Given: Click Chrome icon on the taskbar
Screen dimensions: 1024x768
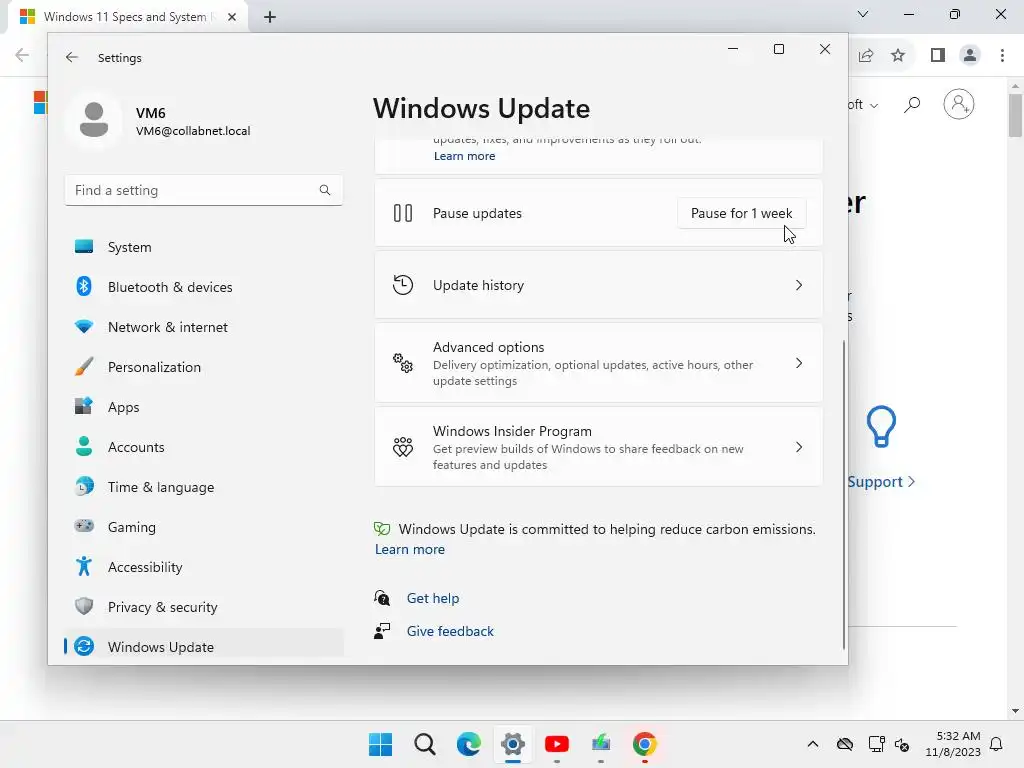Looking at the screenshot, I should 645,744.
